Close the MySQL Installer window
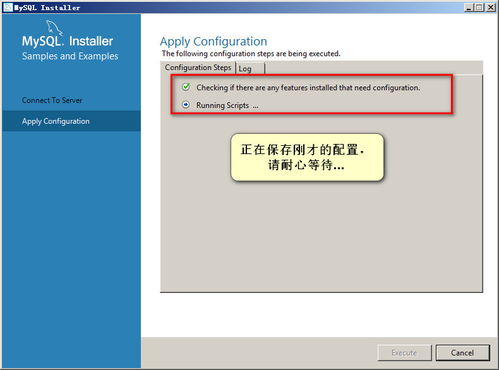499x370 pixels. (491, 7)
